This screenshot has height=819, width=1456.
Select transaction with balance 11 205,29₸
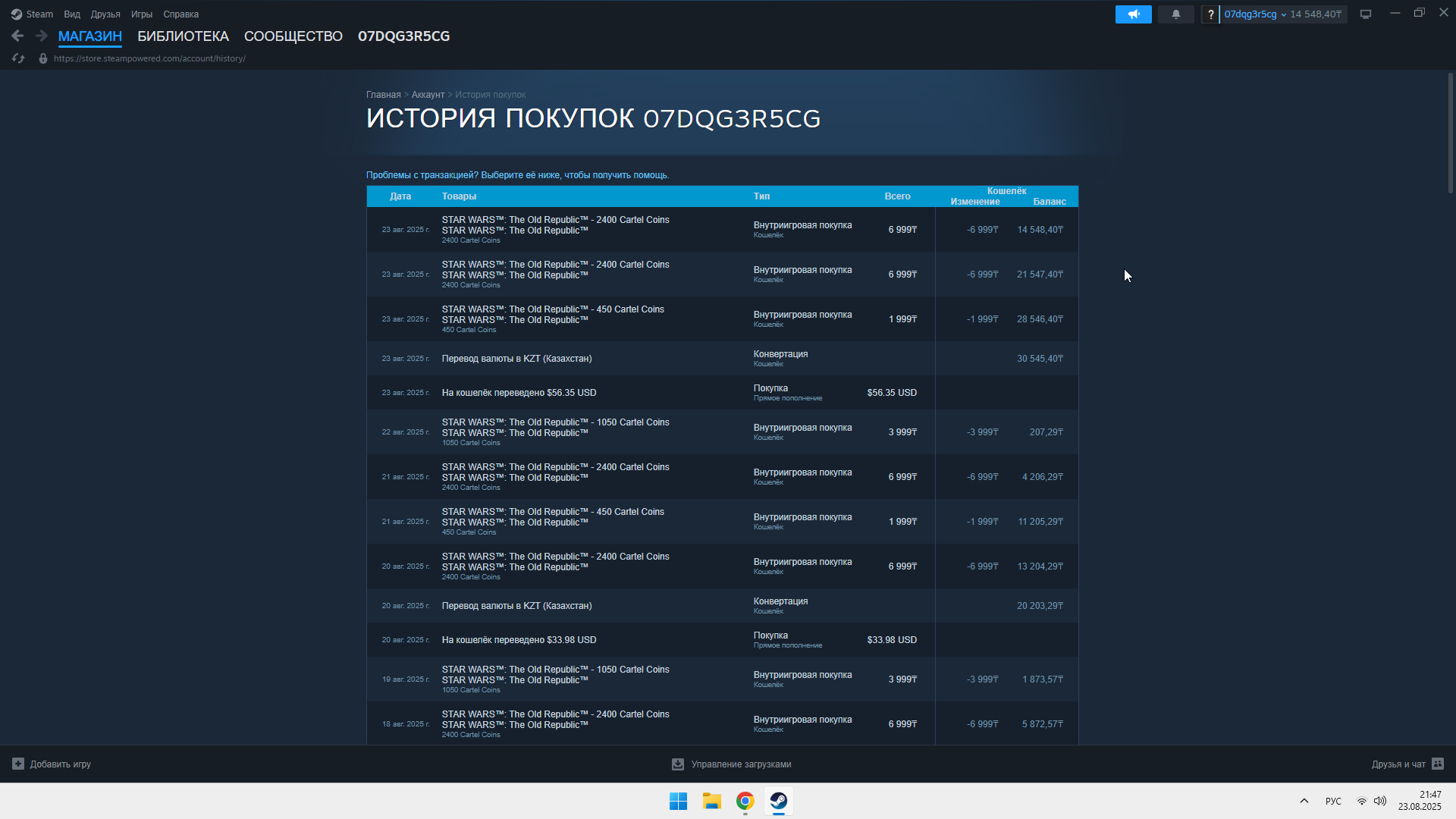[x=723, y=522]
